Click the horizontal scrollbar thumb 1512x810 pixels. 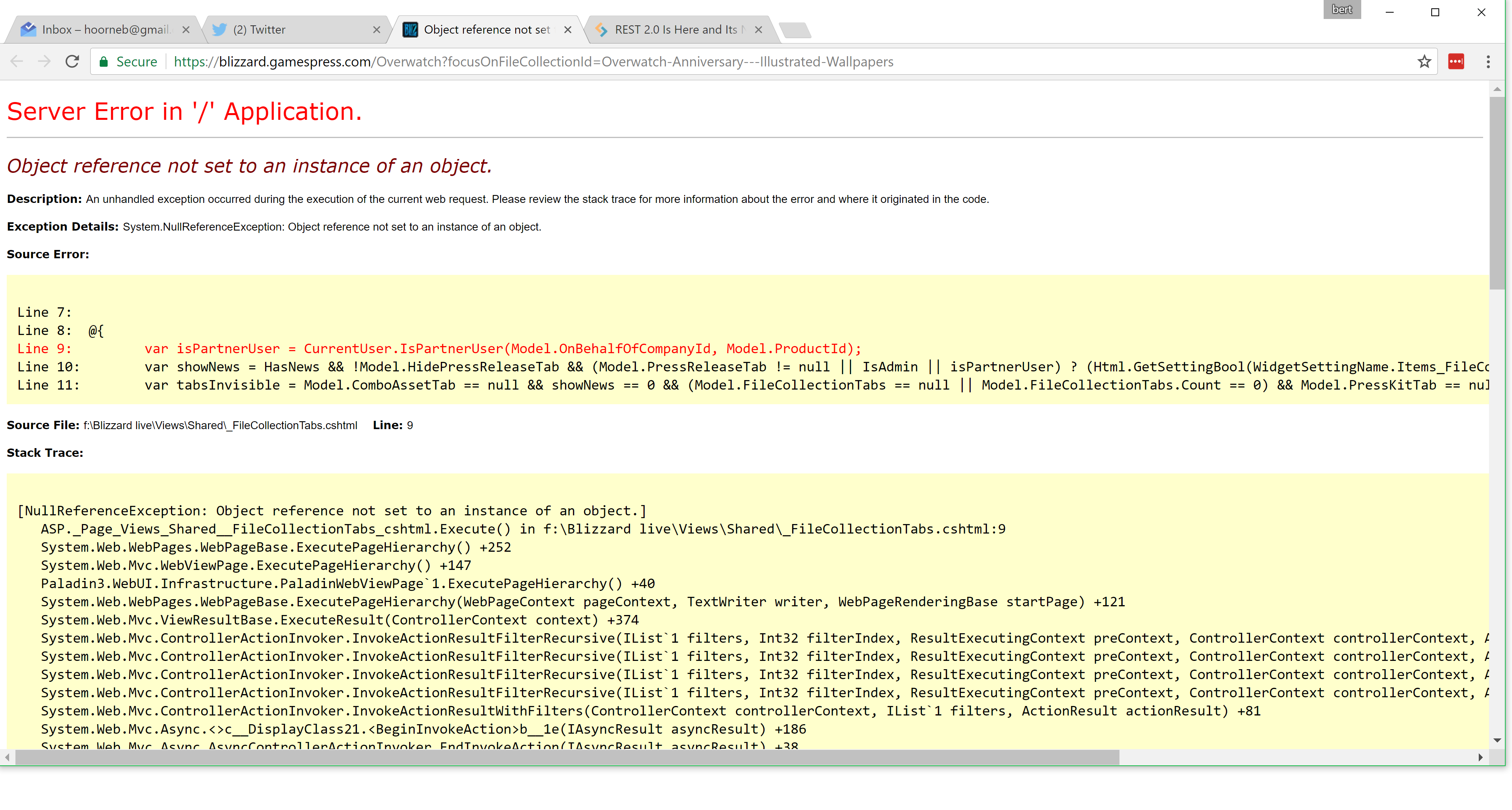coord(566,757)
